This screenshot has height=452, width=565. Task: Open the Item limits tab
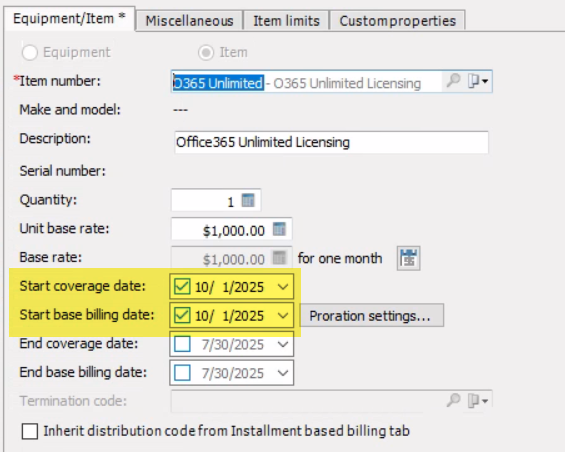[x=286, y=21]
